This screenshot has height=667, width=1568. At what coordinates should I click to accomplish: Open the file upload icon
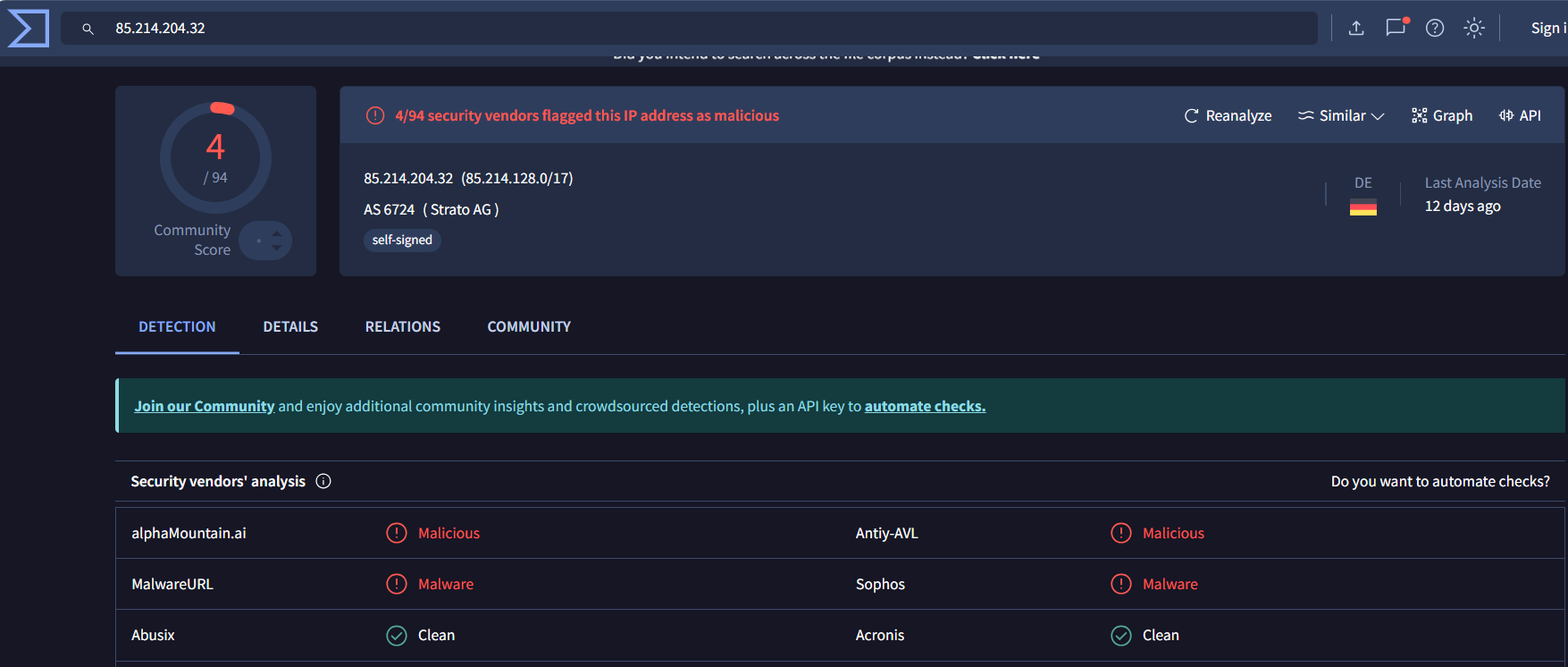(x=1356, y=28)
